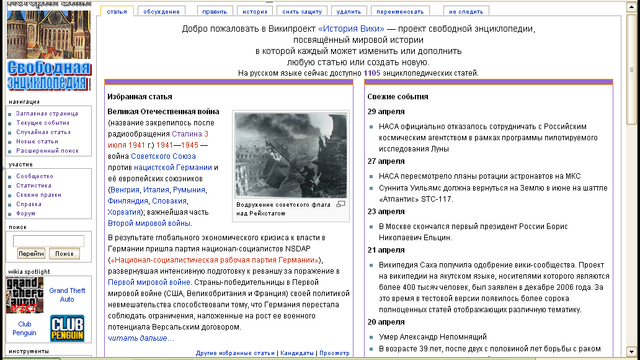Viewport: 640px width, 360px height.
Task: Open the история tab
Action: (x=255, y=11)
